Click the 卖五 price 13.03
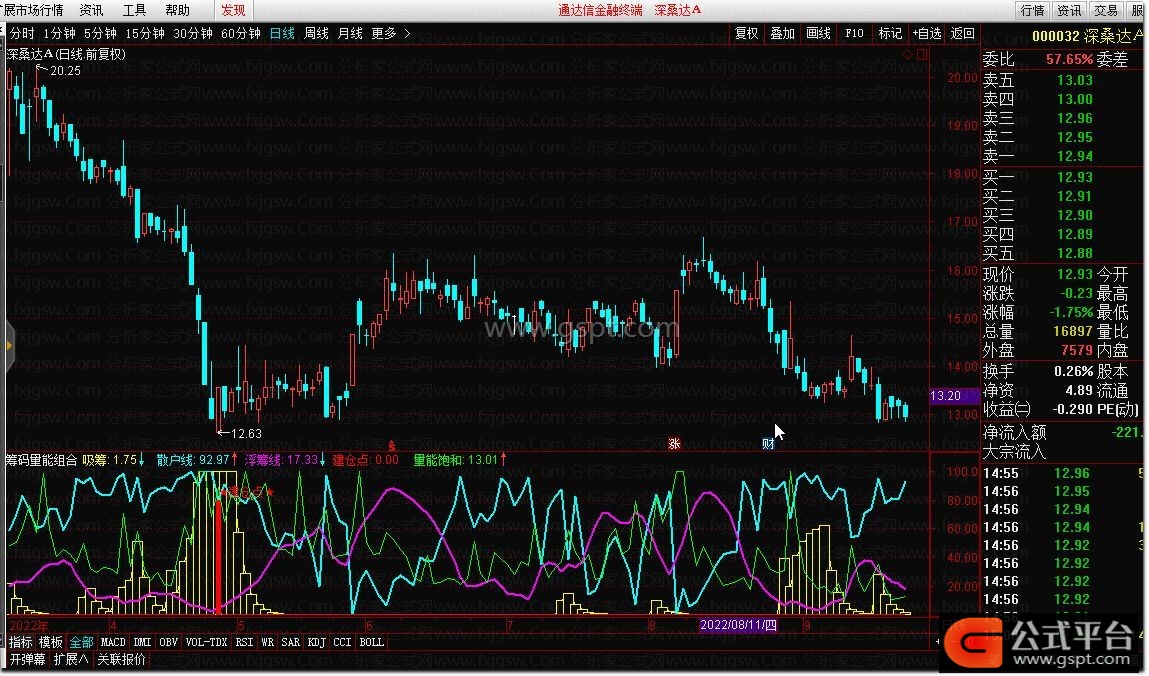Viewport: 1149px width, 676px height. click(1075, 81)
